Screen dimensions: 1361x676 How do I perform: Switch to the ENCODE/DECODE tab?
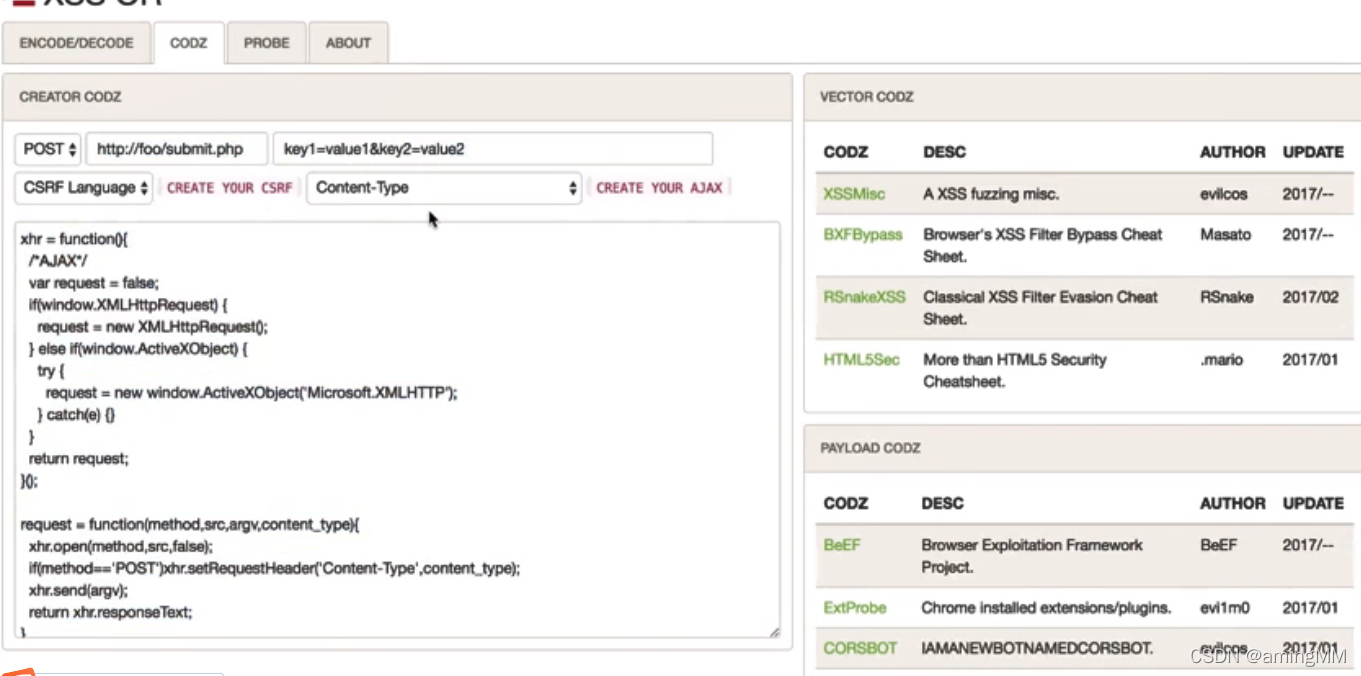(76, 43)
